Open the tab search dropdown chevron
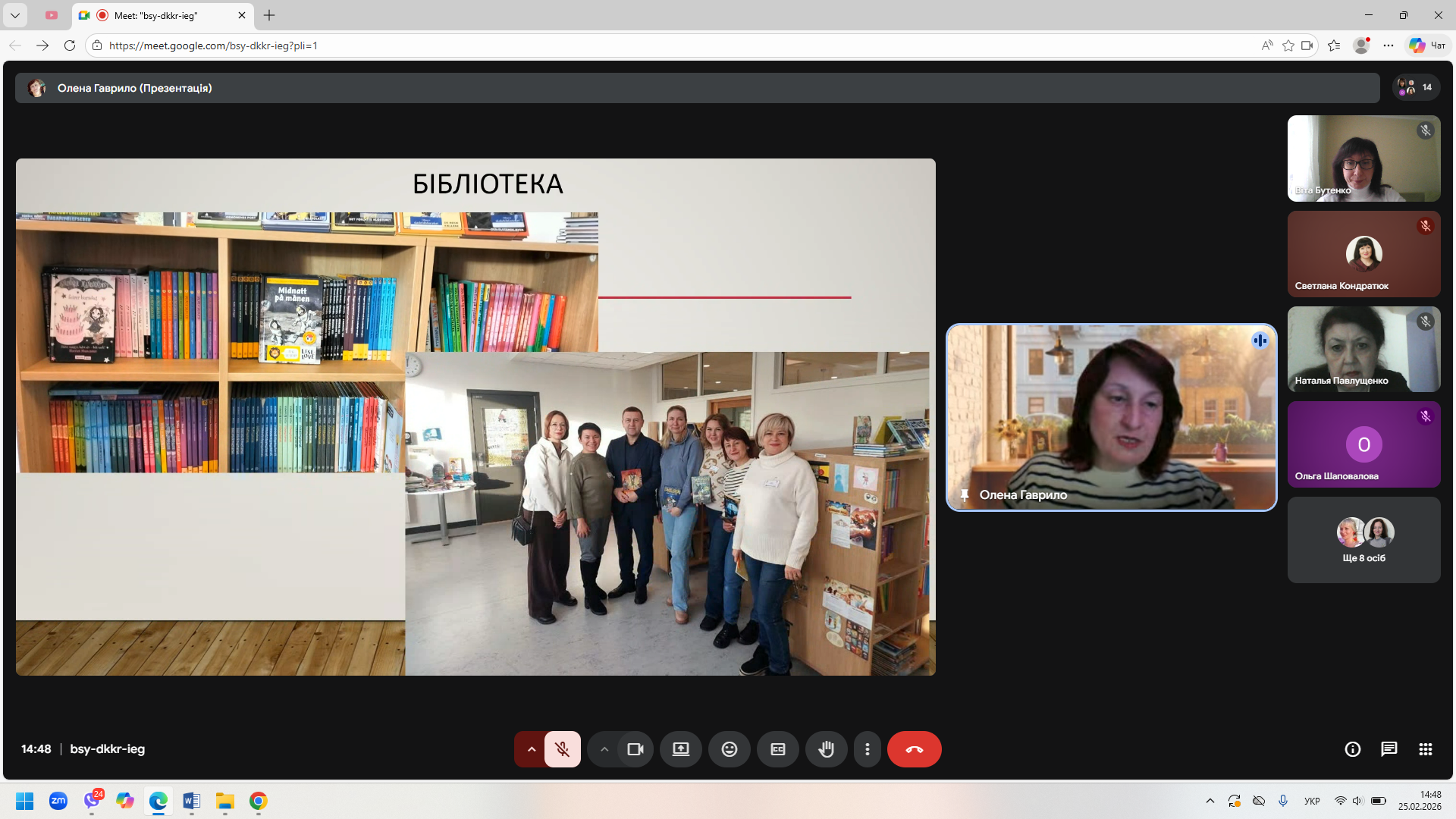This screenshot has width=1456, height=819. [14, 15]
